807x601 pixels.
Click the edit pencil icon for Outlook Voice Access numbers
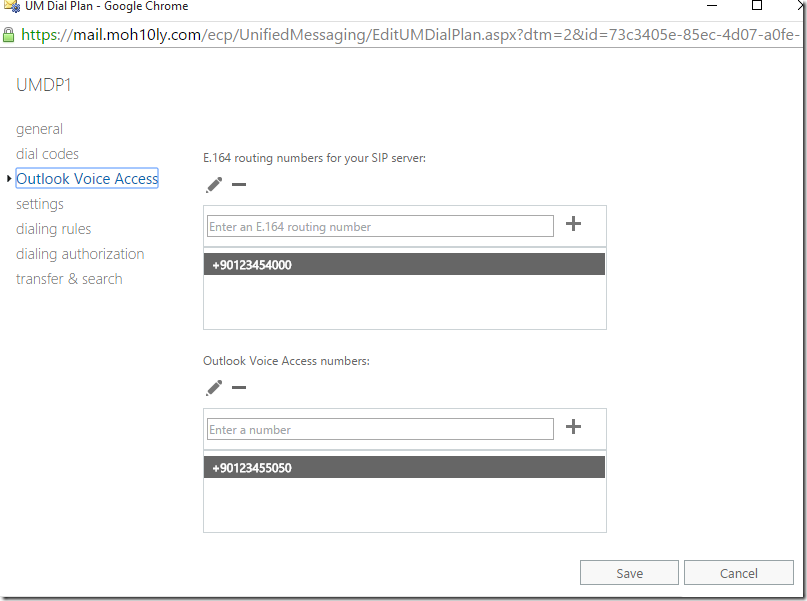[214, 387]
